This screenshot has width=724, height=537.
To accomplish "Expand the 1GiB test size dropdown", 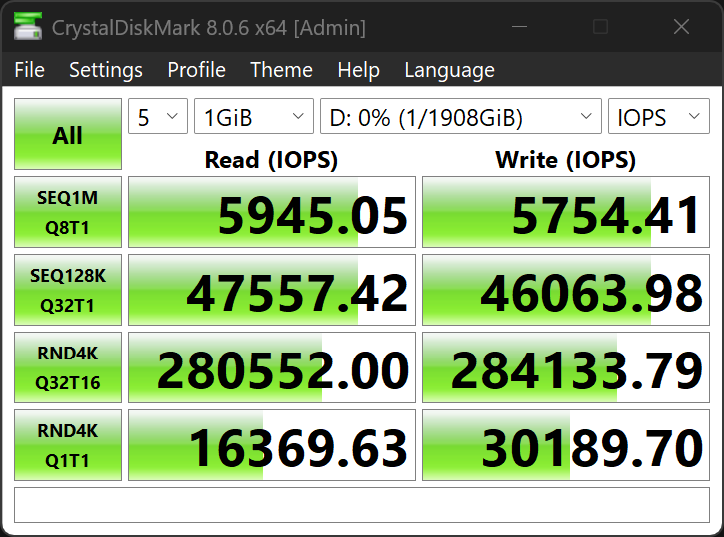I will [x=253, y=116].
